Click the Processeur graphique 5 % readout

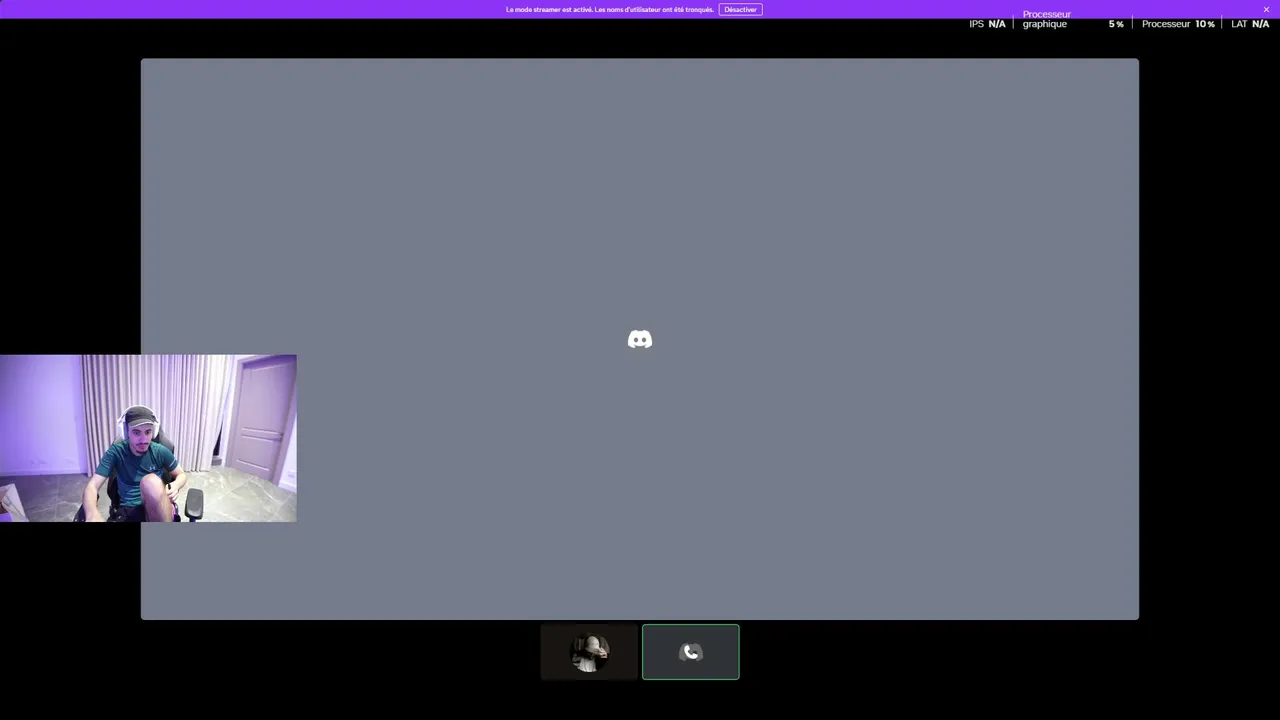click(x=1073, y=19)
